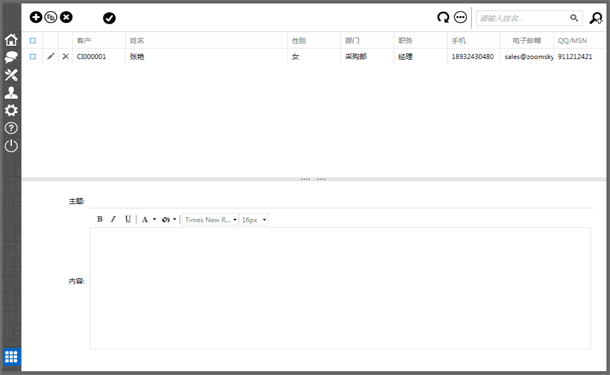Viewport: 610px width, 375px height.
Task: Click the position cell 经理
Action: (x=405, y=56)
